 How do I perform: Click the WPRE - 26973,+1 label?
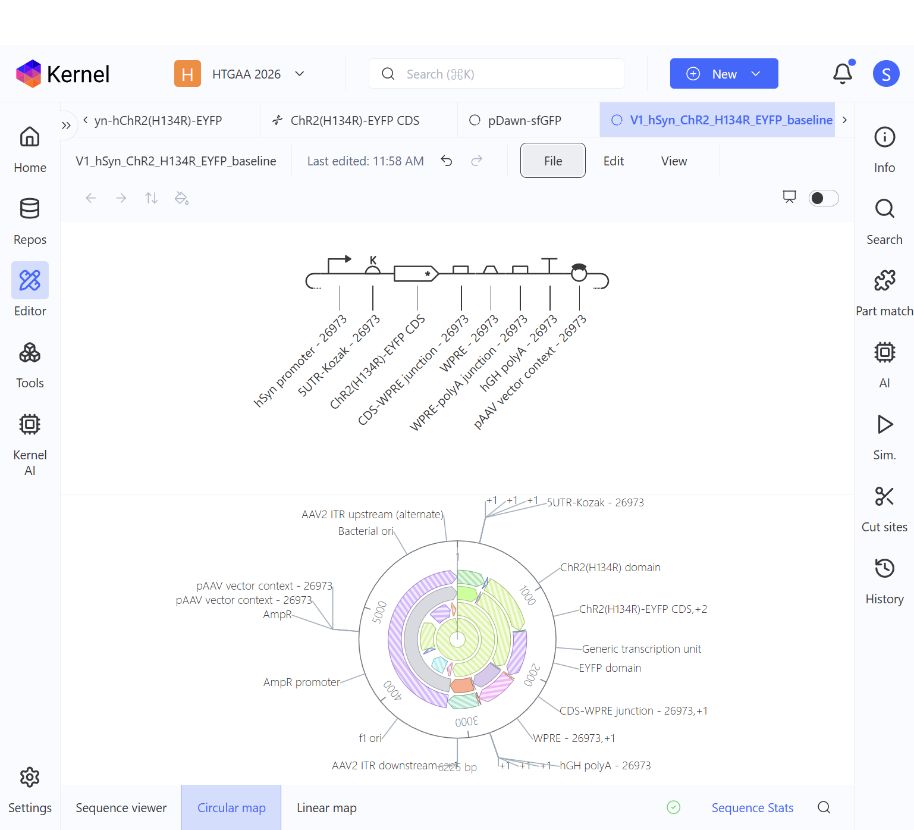click(574, 738)
